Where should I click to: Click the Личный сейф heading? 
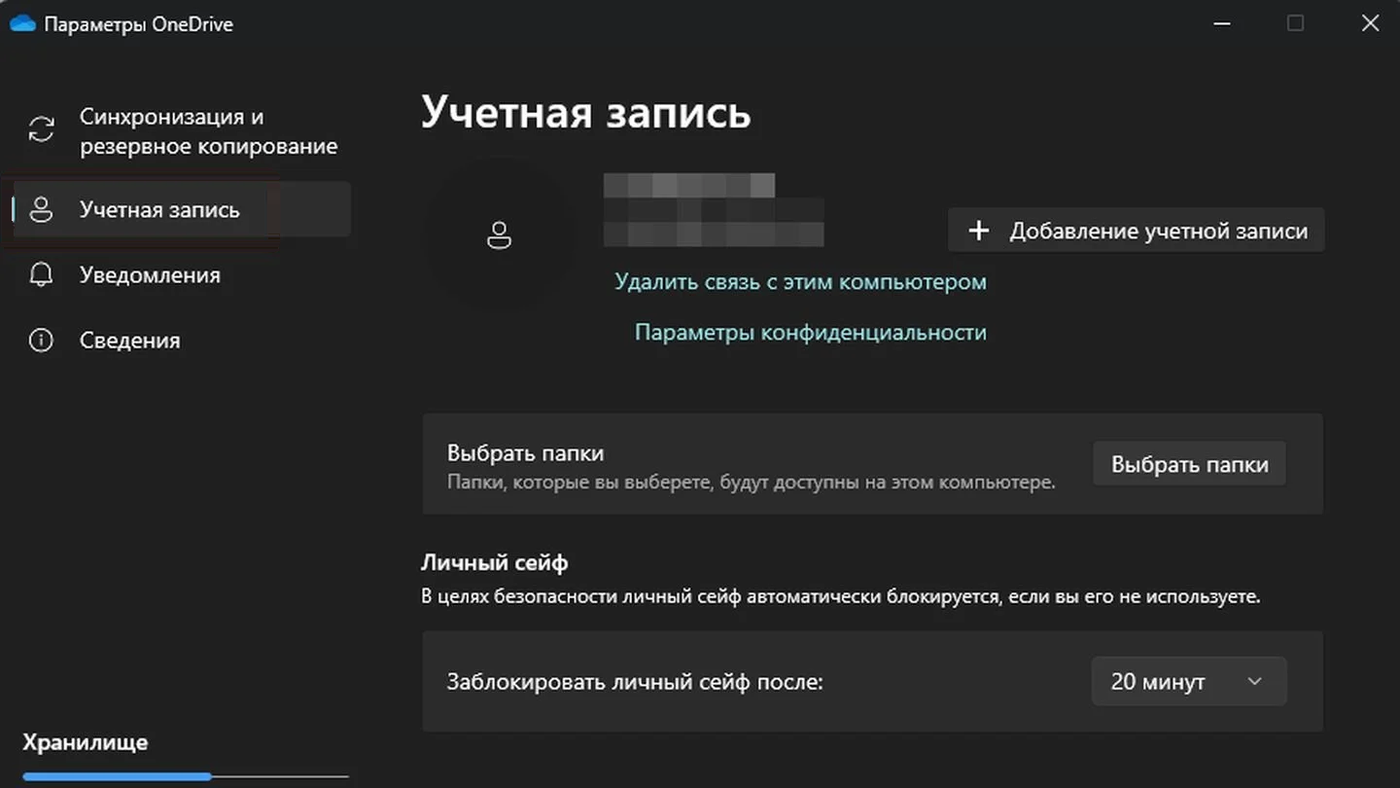tap(494, 562)
